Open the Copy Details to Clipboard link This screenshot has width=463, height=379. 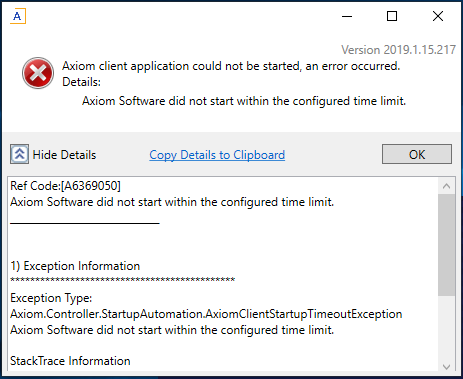click(217, 155)
